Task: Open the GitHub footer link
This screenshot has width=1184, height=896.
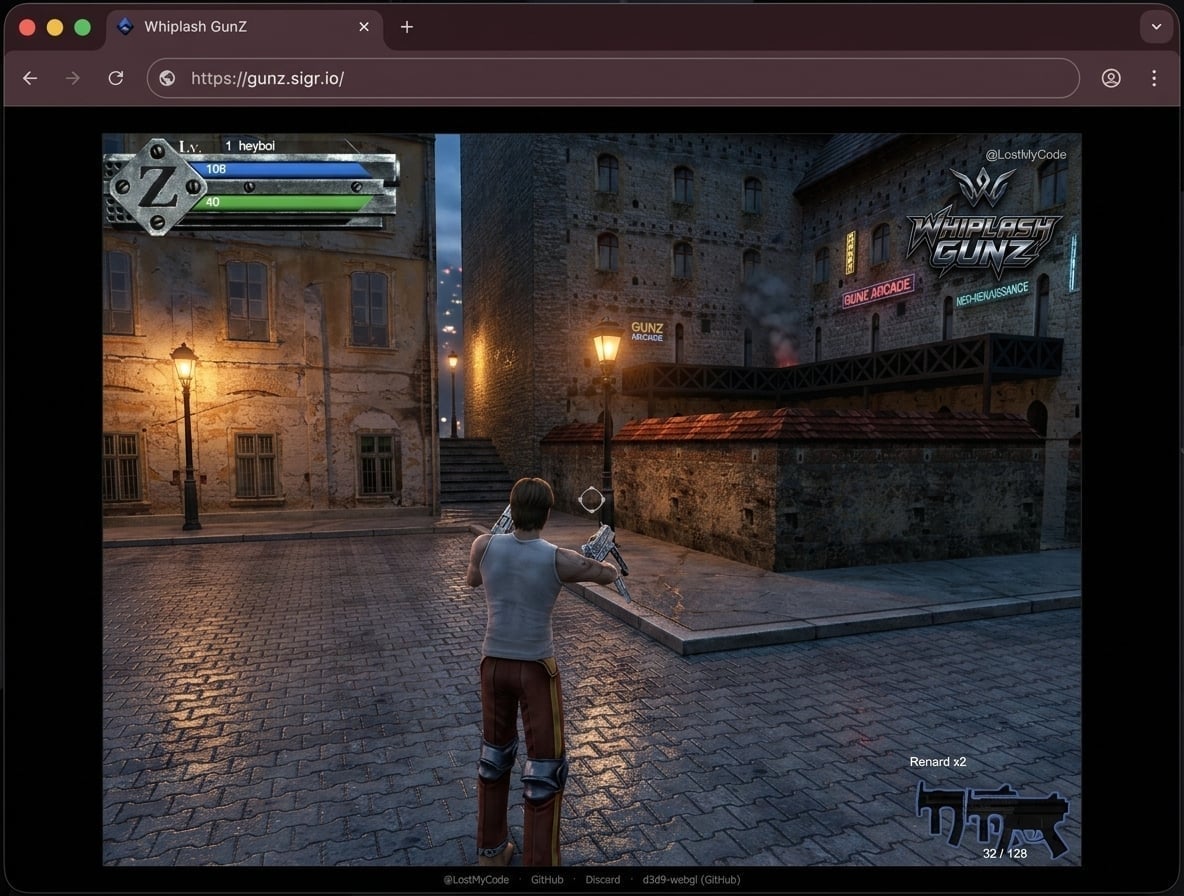Action: coord(547,879)
